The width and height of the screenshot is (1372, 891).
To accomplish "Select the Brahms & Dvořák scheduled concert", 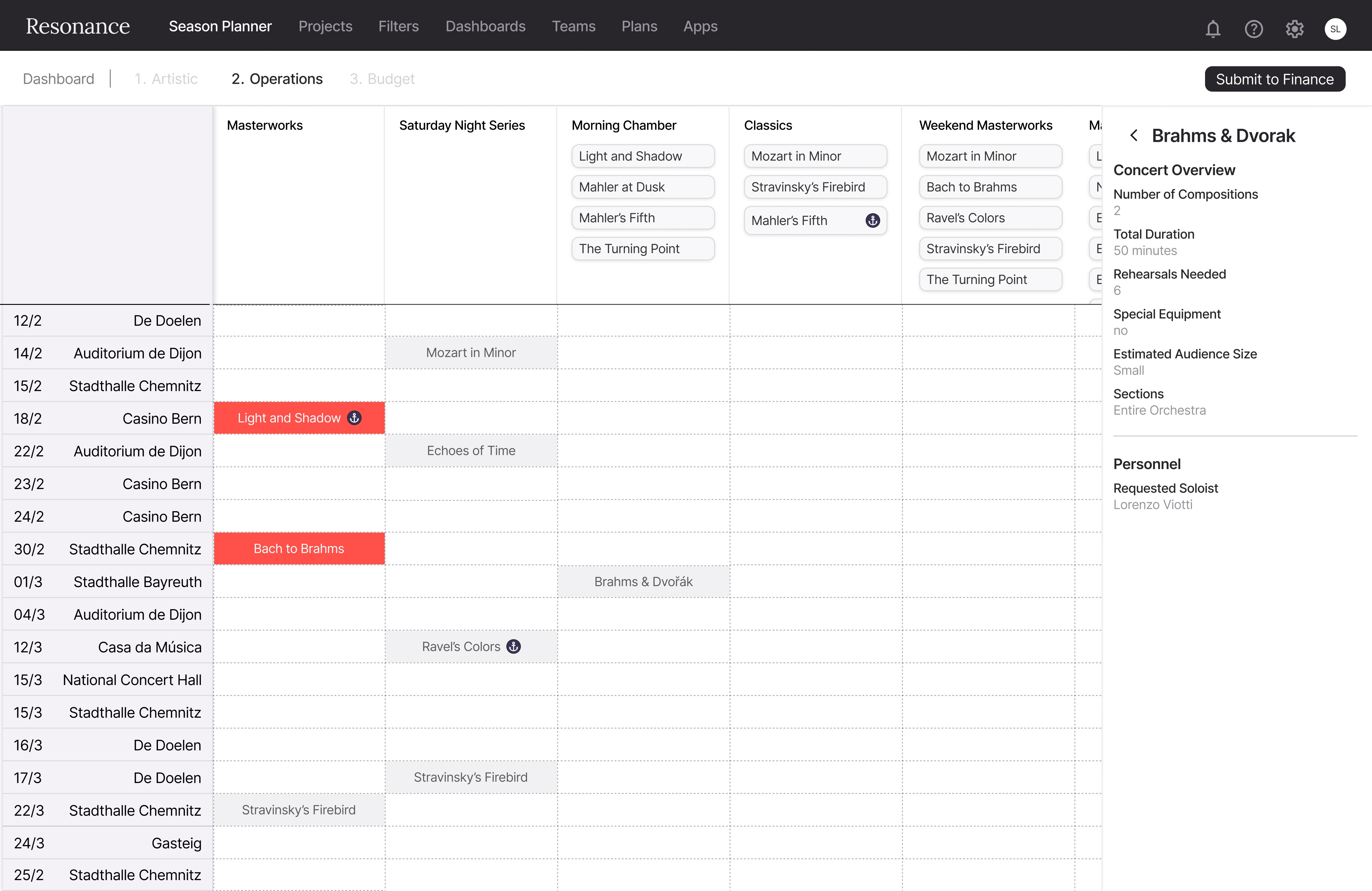I will pyautogui.click(x=643, y=582).
